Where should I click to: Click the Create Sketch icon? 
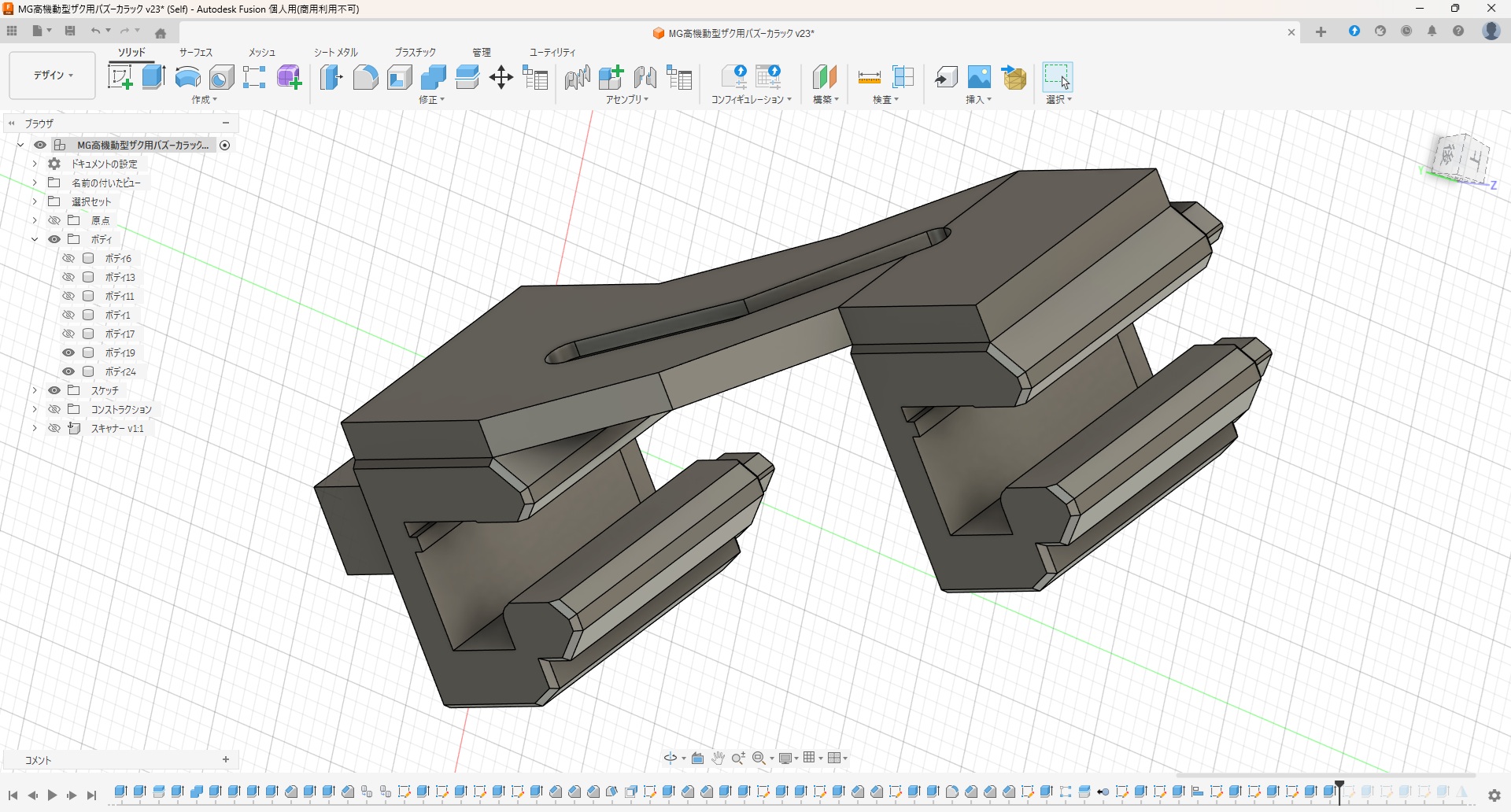120,77
